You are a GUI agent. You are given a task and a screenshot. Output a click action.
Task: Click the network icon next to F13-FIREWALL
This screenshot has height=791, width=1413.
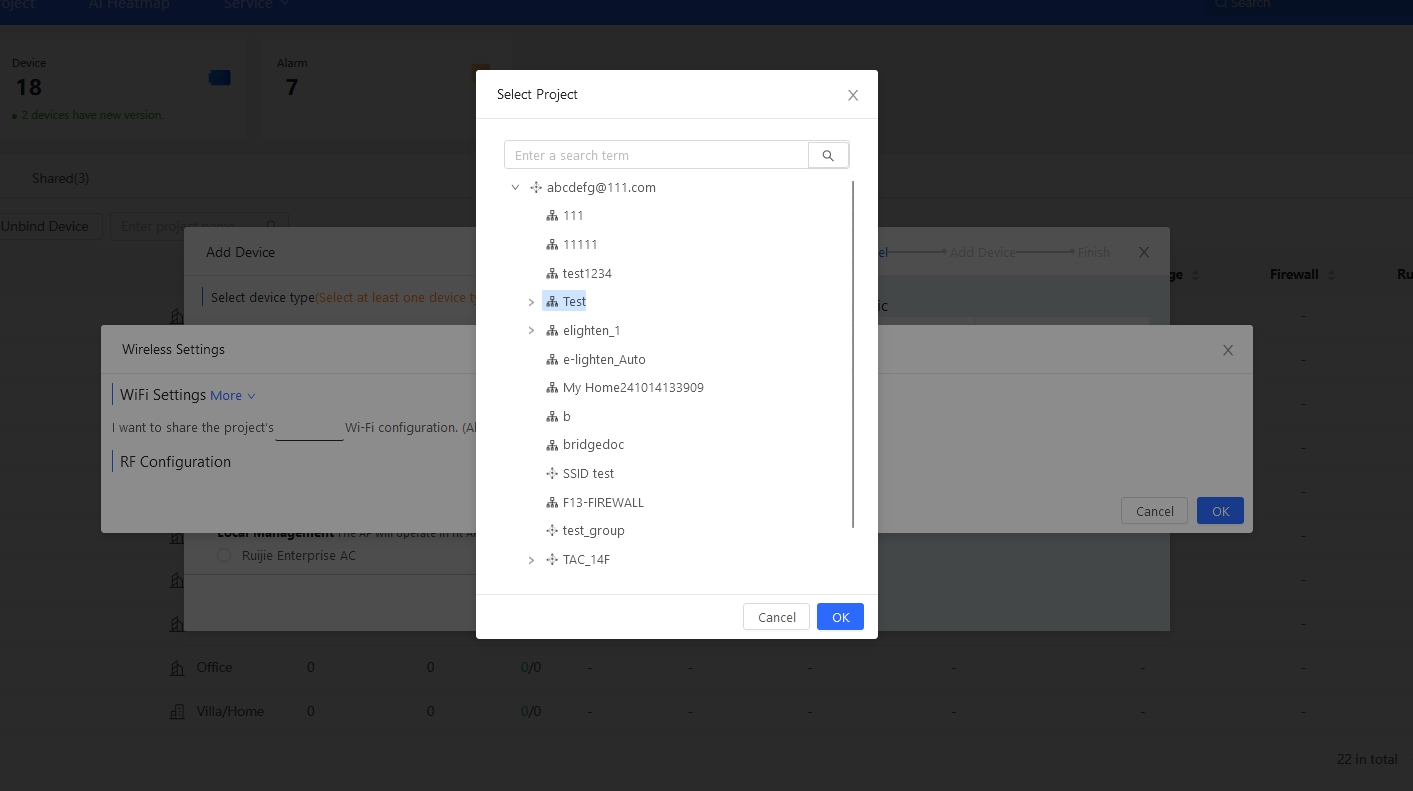tap(552, 503)
